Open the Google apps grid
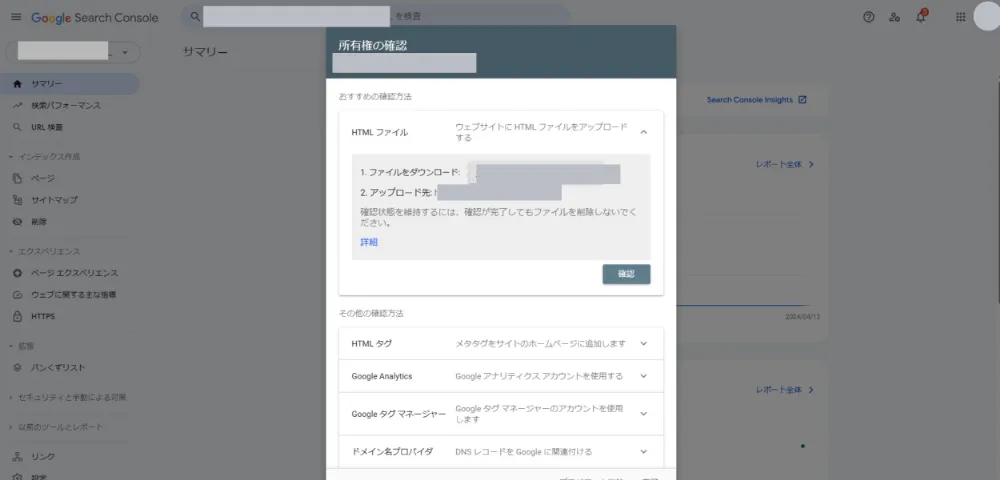 click(960, 17)
